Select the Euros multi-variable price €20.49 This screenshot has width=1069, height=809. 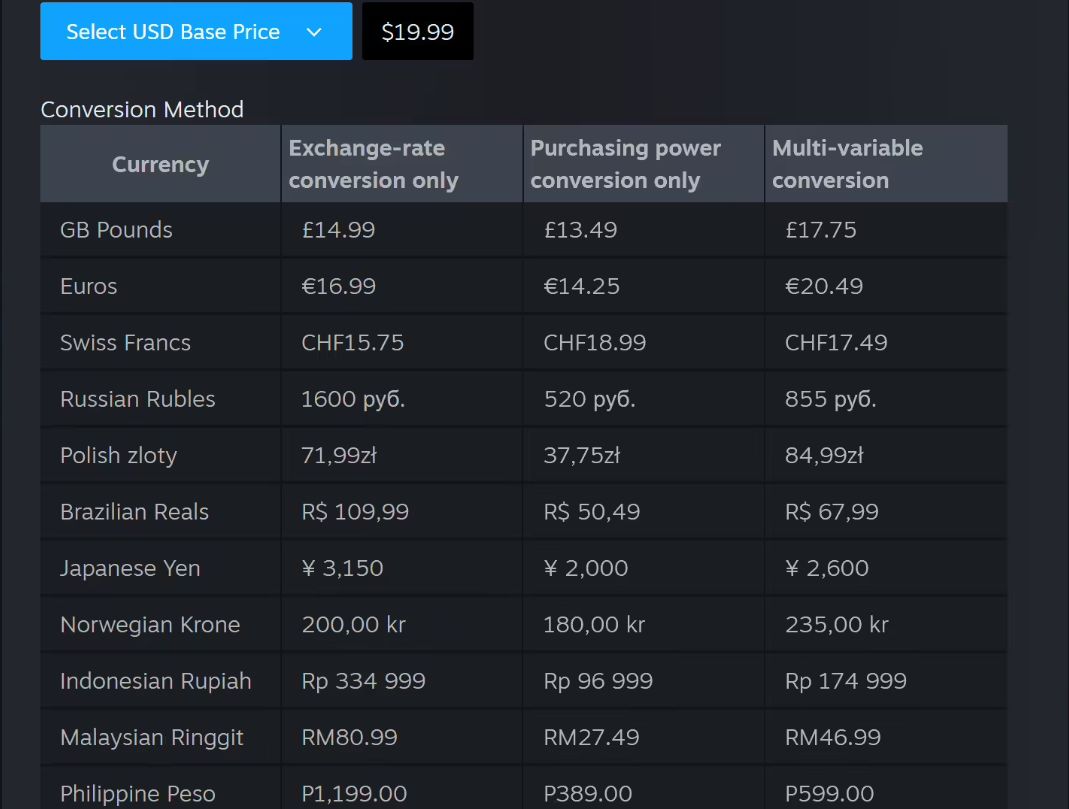pyautogui.click(x=824, y=286)
